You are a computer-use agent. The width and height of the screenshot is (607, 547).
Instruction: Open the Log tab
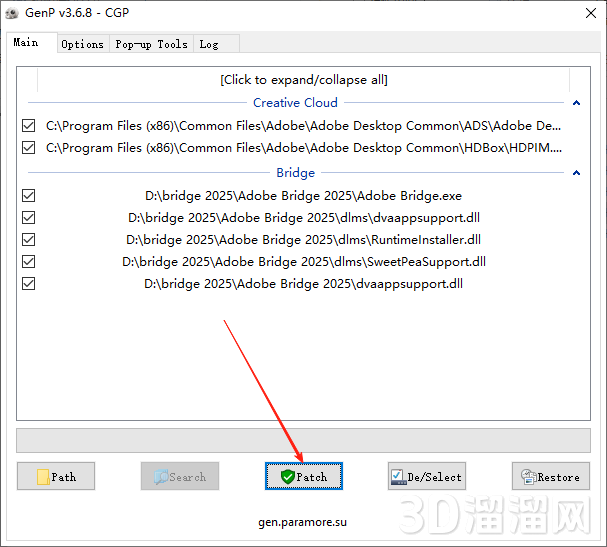[x=216, y=44]
